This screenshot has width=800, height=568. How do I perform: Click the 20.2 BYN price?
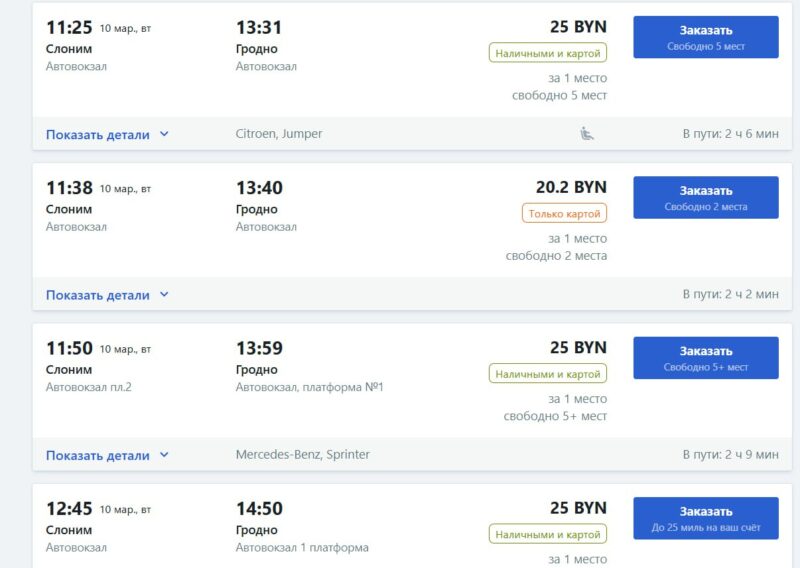(571, 187)
